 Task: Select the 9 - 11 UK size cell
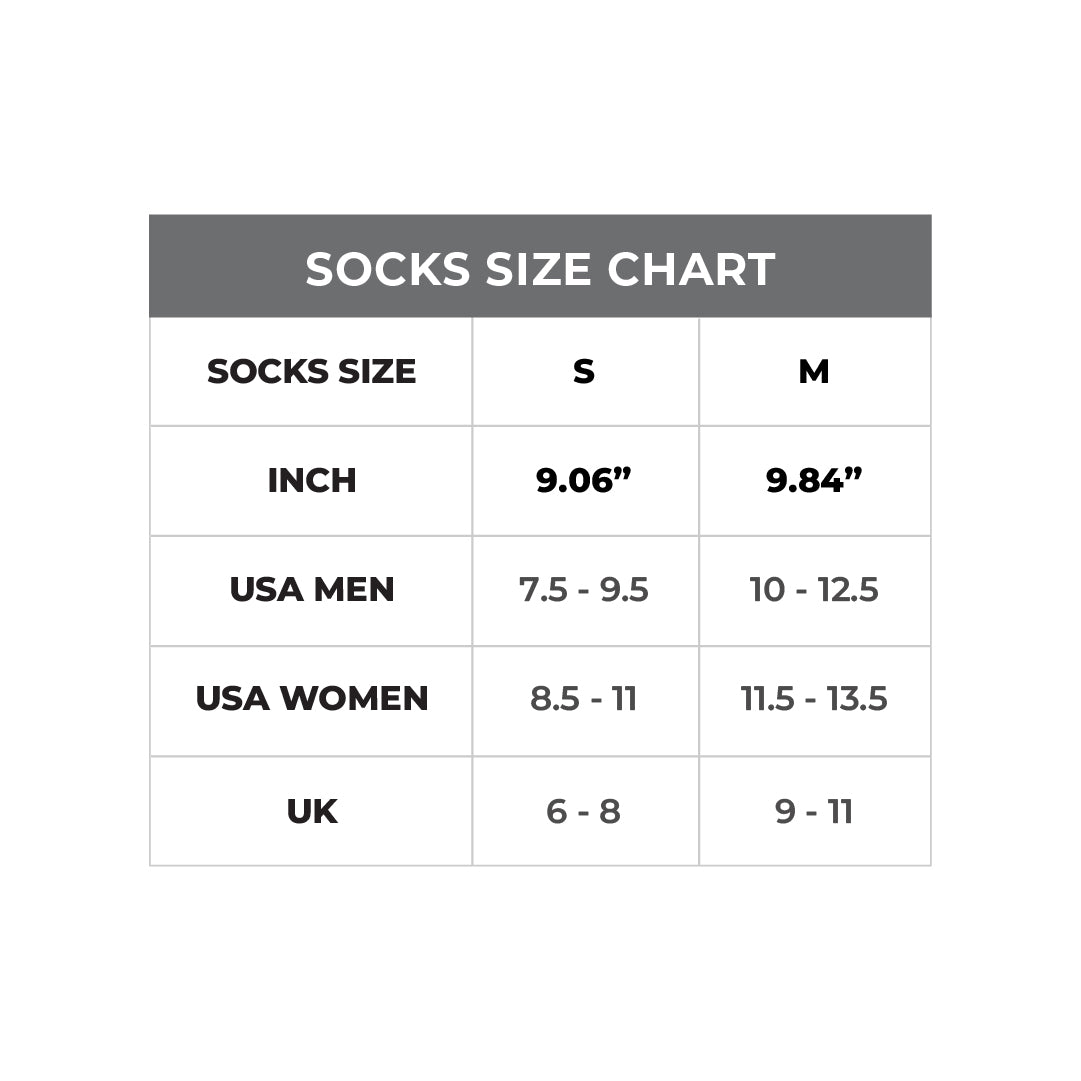(x=814, y=811)
